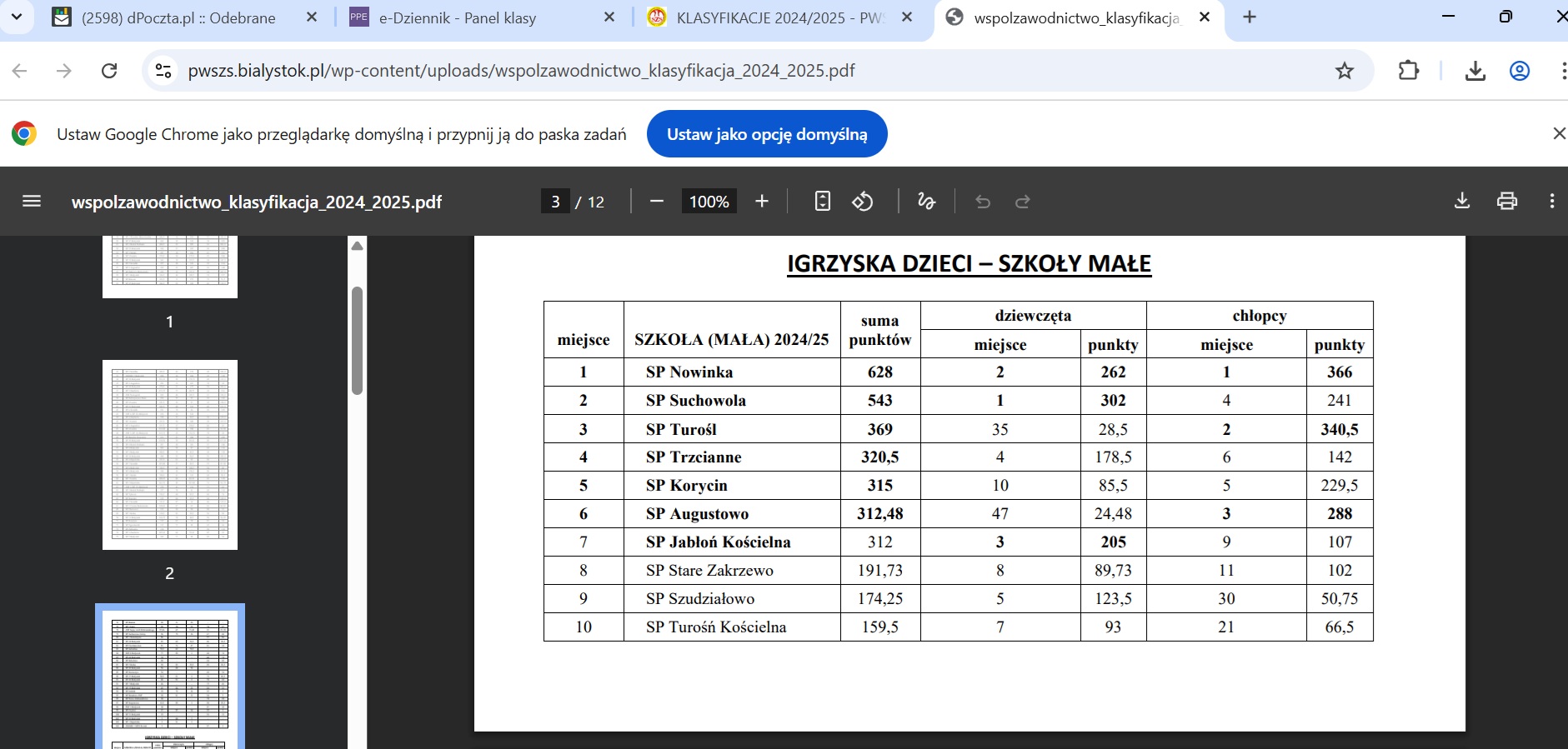
Task: Expand the tab search dropdown arrow
Action: [x=17, y=17]
